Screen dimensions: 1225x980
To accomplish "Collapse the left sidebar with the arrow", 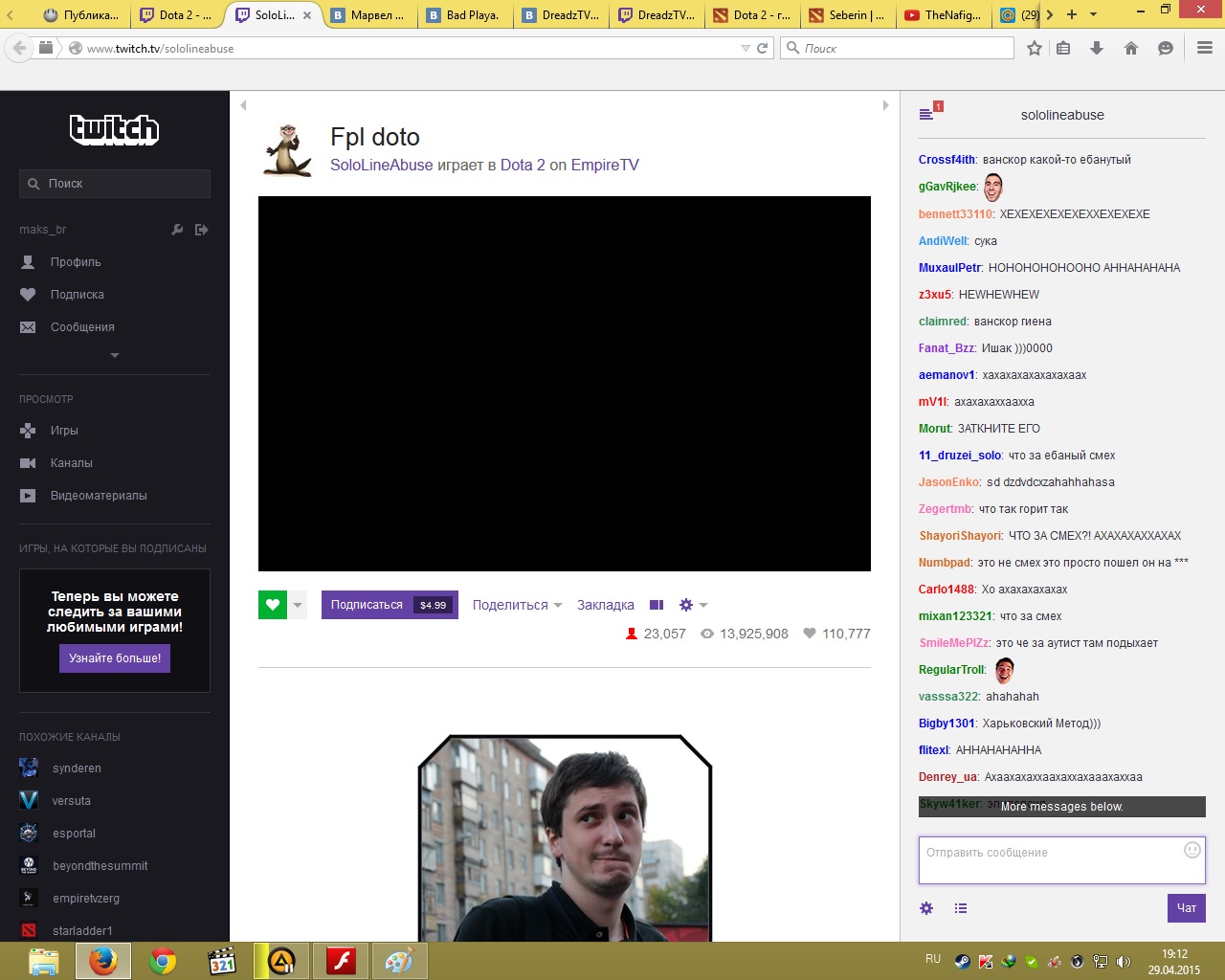I will click(x=243, y=105).
